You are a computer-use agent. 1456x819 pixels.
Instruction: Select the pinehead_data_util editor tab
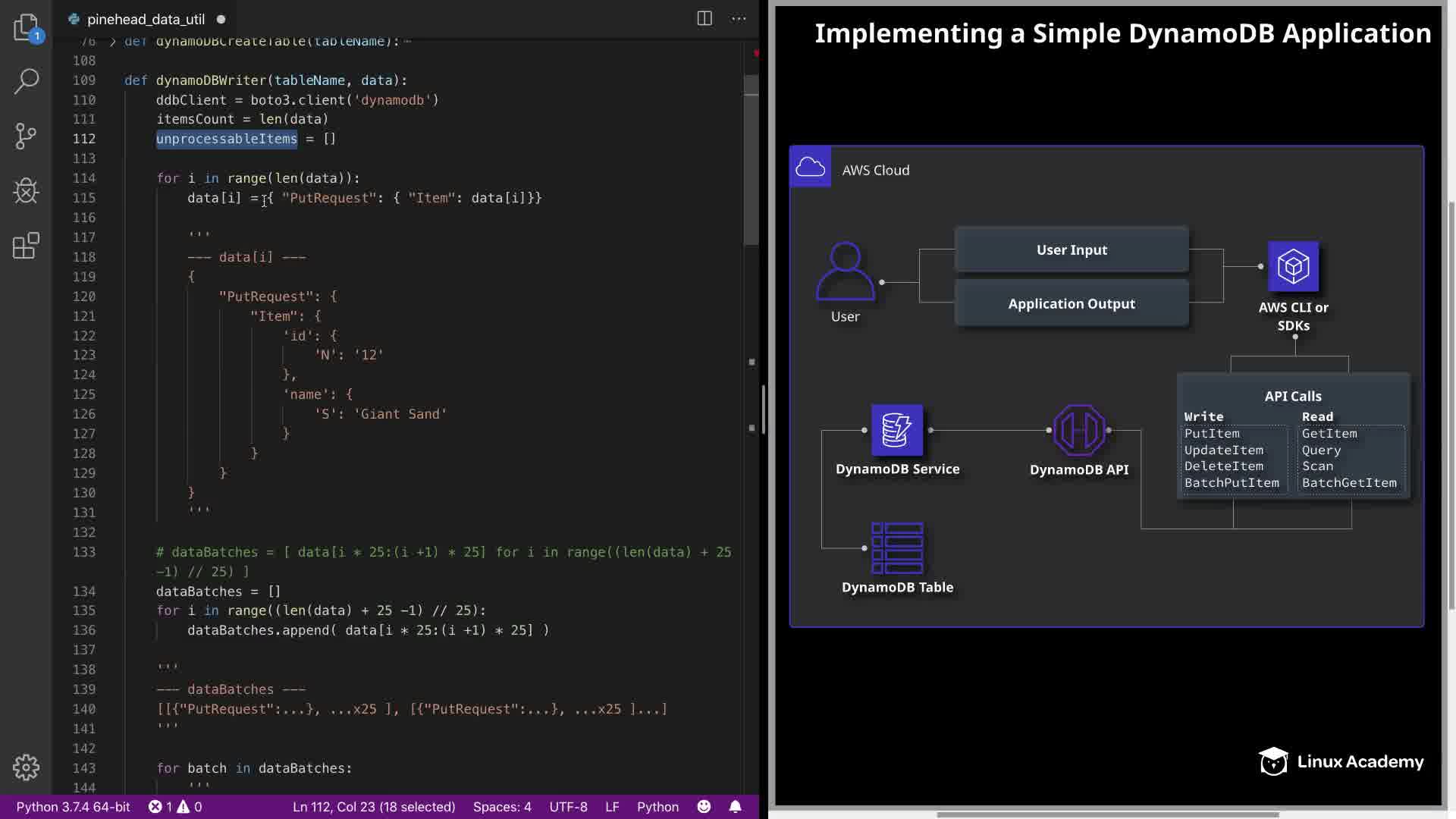[x=146, y=20]
